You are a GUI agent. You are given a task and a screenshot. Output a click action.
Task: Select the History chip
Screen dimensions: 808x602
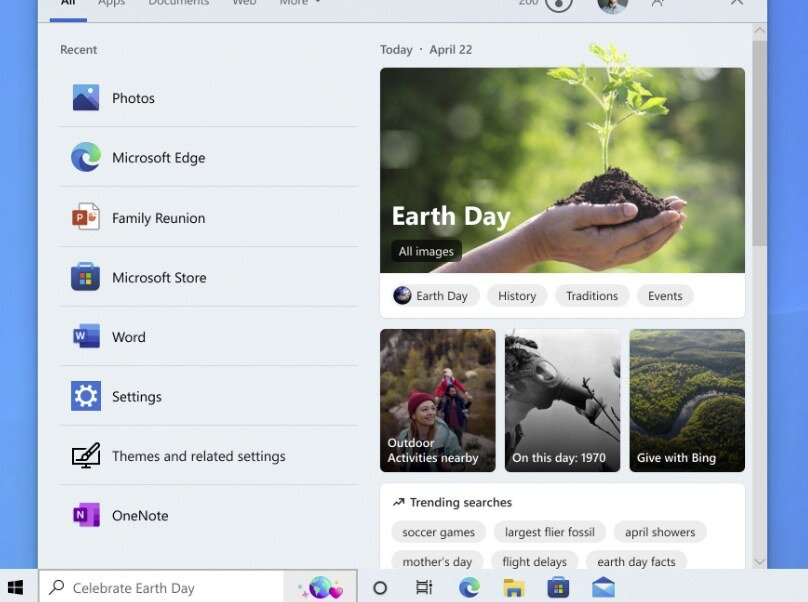tap(517, 296)
